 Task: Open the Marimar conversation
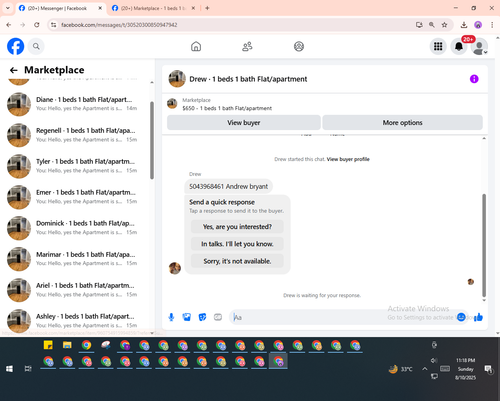pos(76,259)
